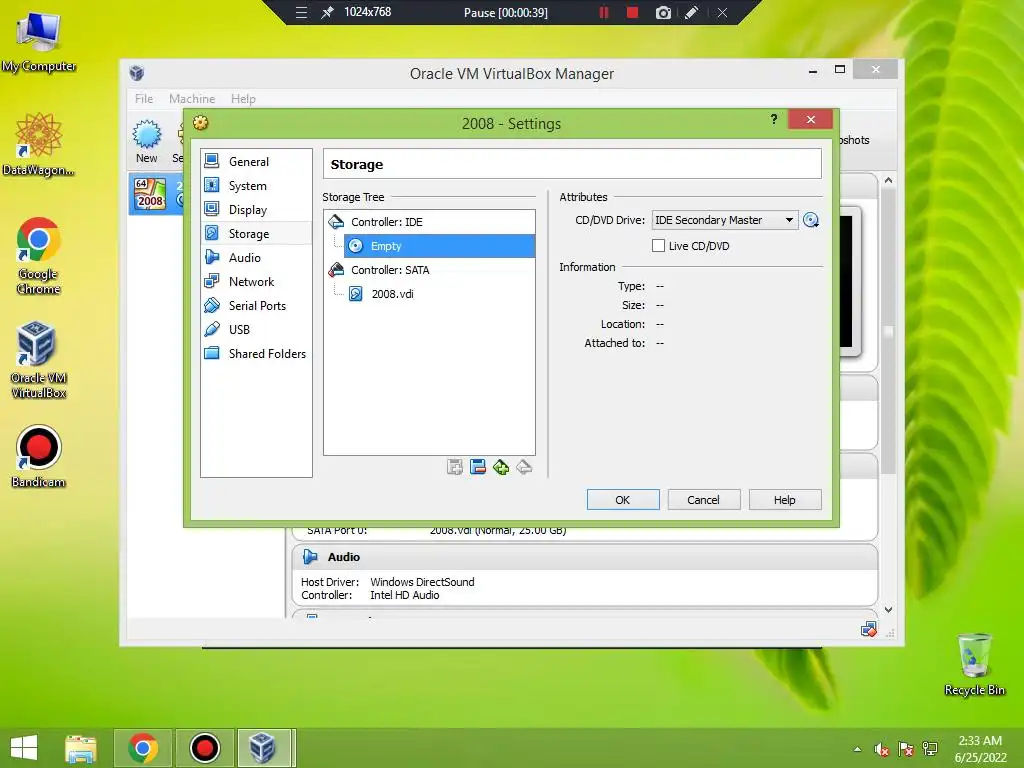Click the pencil draw icon in the recorder bar

click(692, 12)
